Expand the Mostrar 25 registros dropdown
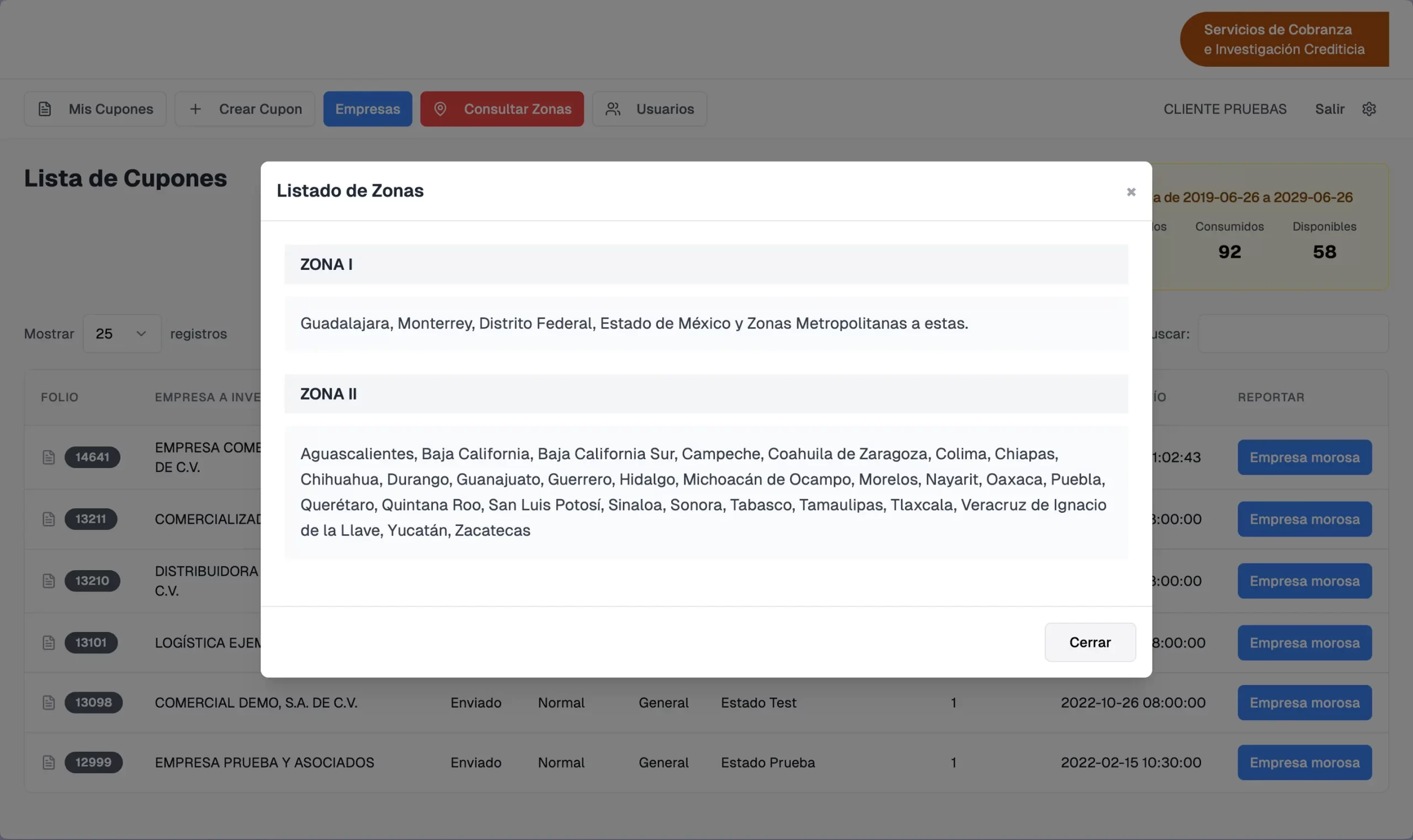Viewport: 1413px width, 840px height. (122, 333)
